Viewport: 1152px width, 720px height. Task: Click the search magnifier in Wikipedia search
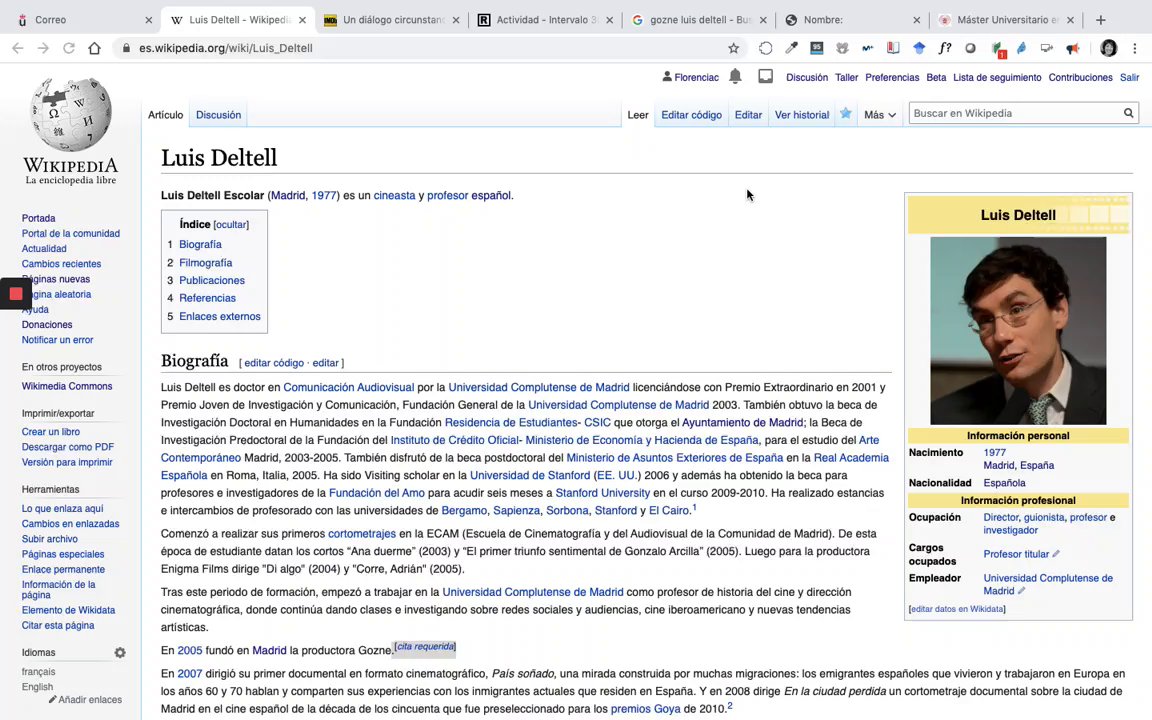(x=1128, y=113)
